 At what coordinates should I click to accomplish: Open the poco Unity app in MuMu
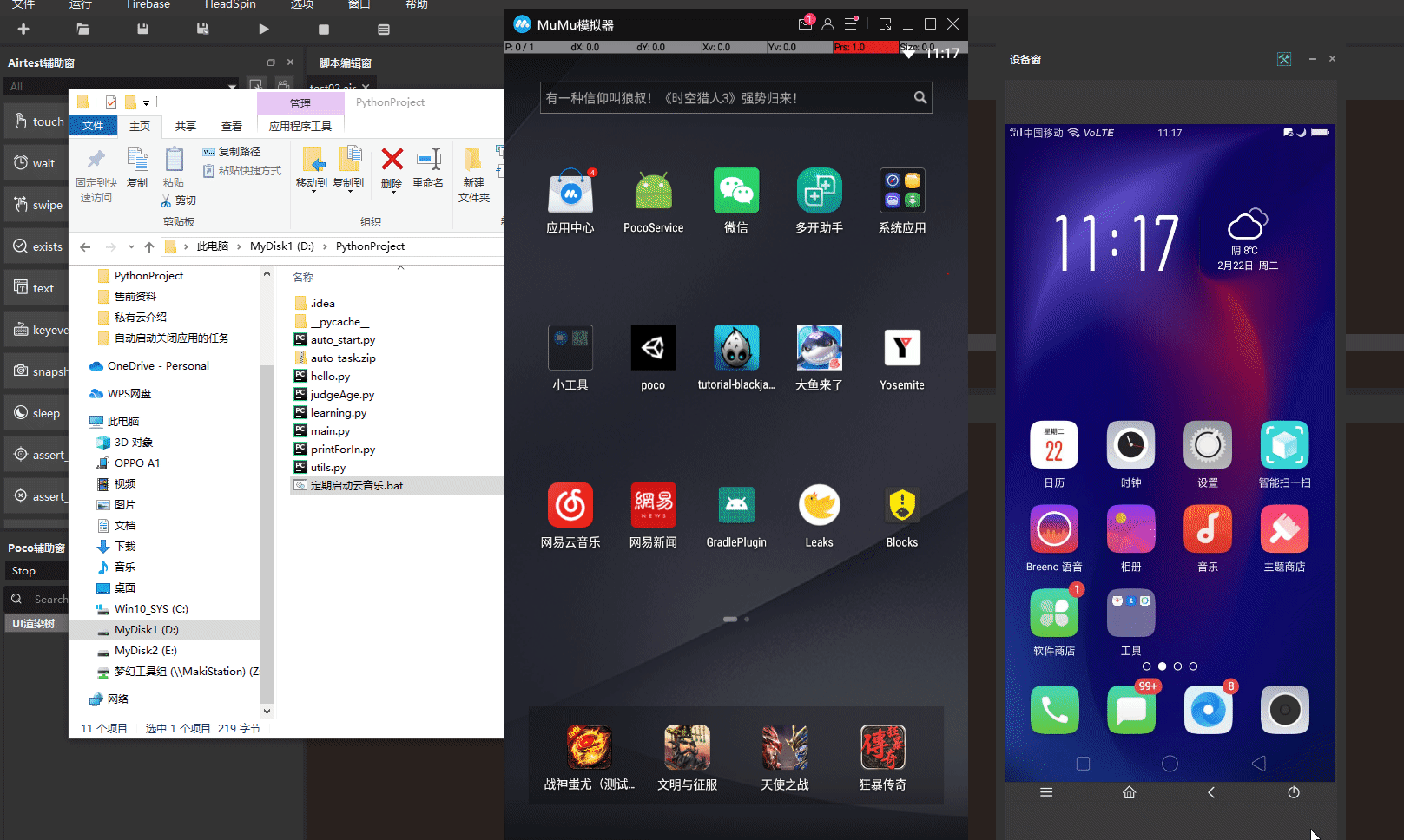653,358
